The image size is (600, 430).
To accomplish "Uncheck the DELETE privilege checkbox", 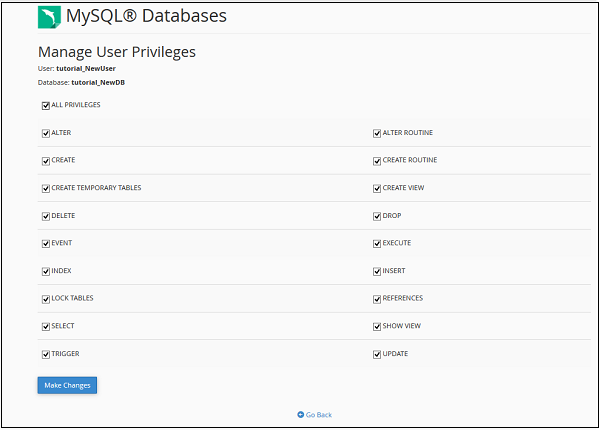I will click(x=46, y=216).
